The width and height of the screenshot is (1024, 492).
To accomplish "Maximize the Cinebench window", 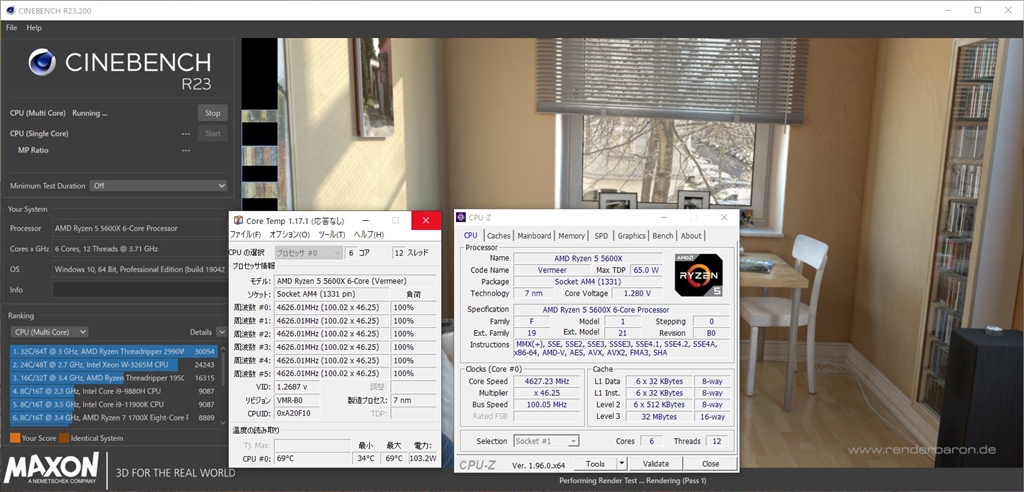I will coord(978,10).
